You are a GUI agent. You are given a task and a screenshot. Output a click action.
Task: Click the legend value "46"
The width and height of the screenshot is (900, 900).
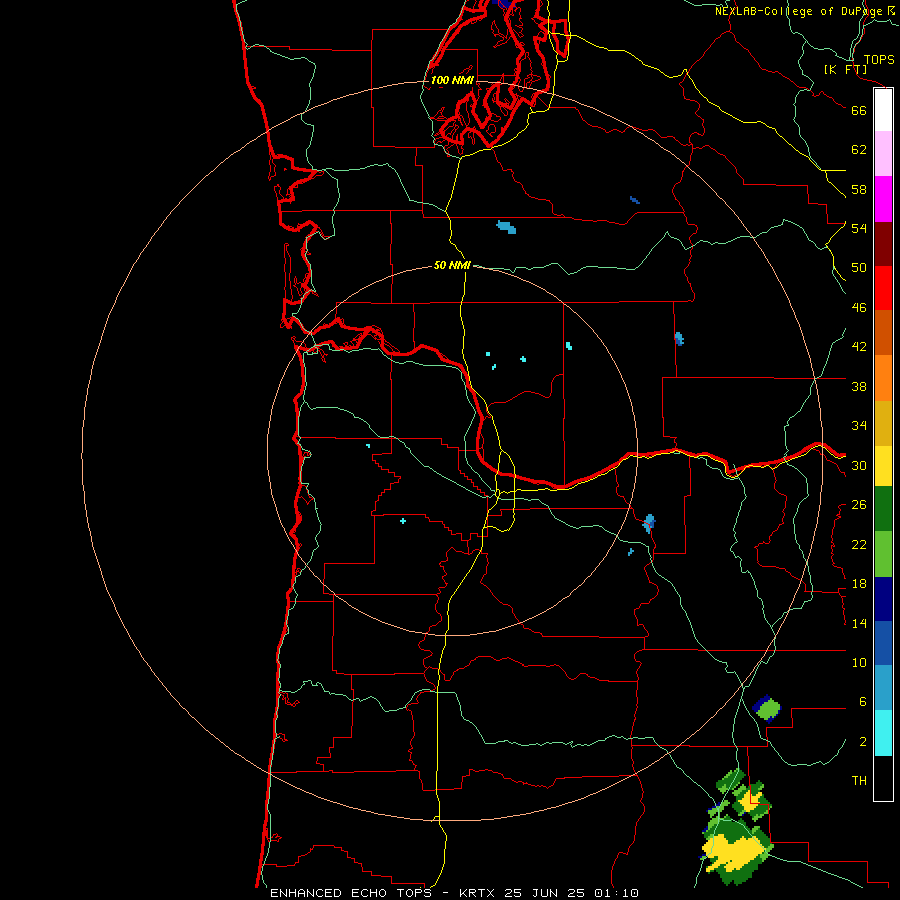[859, 308]
